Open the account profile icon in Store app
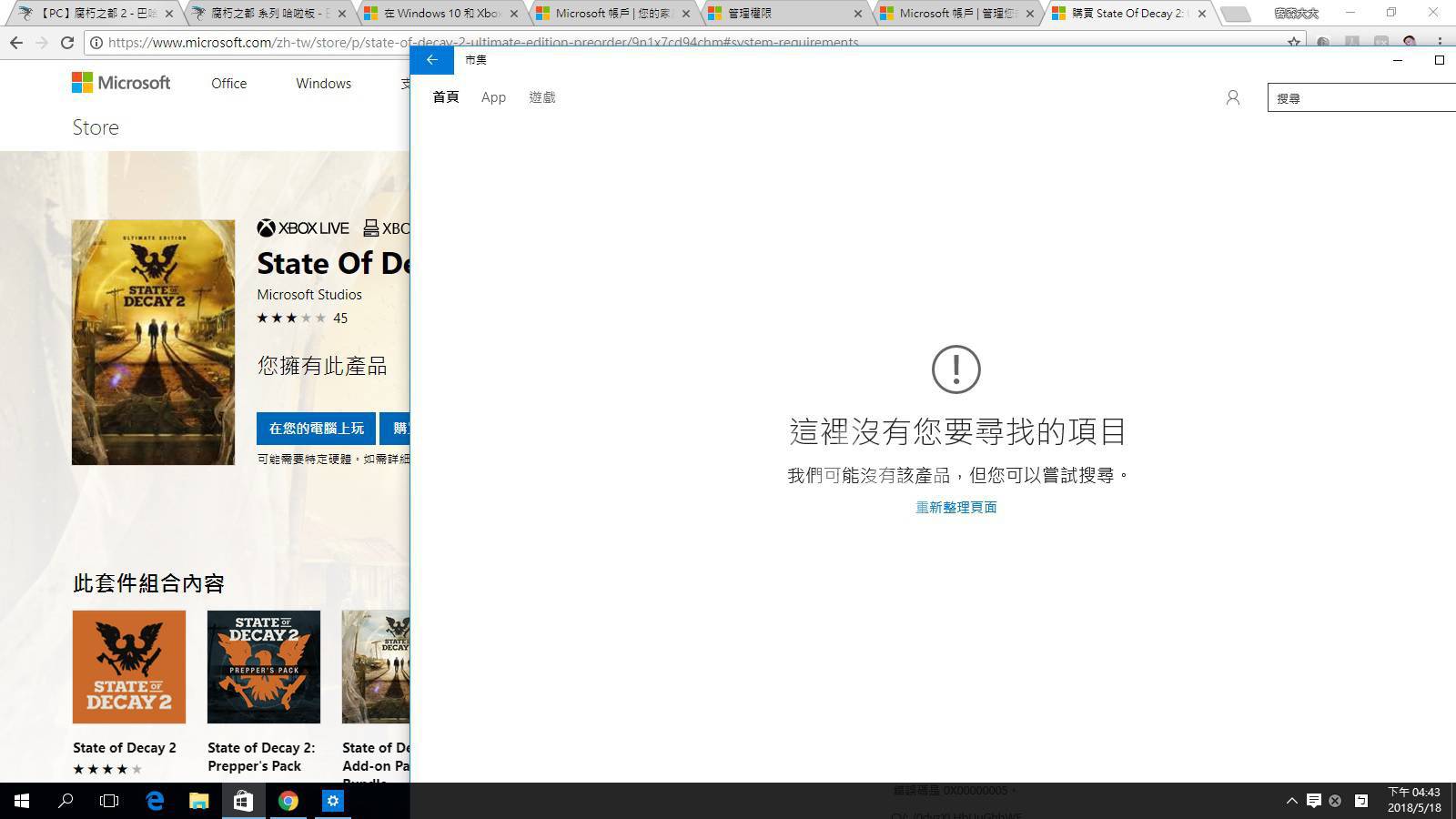The image size is (1456, 819). click(x=1233, y=97)
